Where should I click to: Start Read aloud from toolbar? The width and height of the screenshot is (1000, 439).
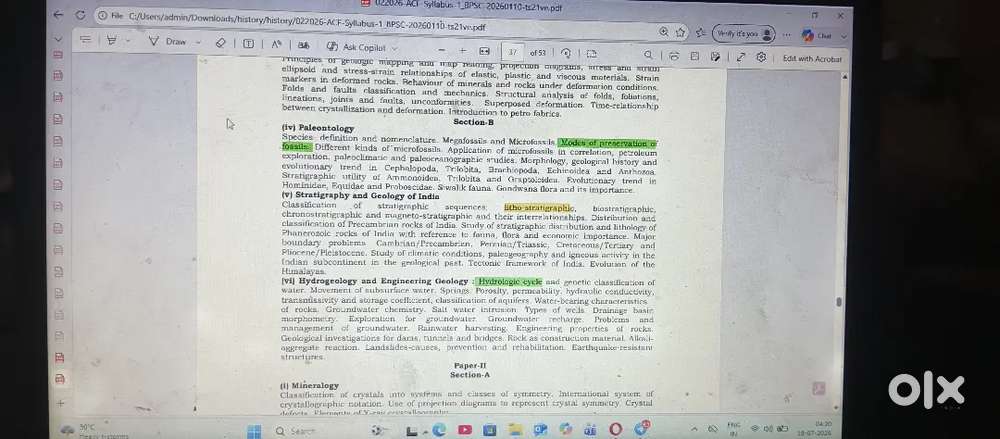[x=276, y=45]
